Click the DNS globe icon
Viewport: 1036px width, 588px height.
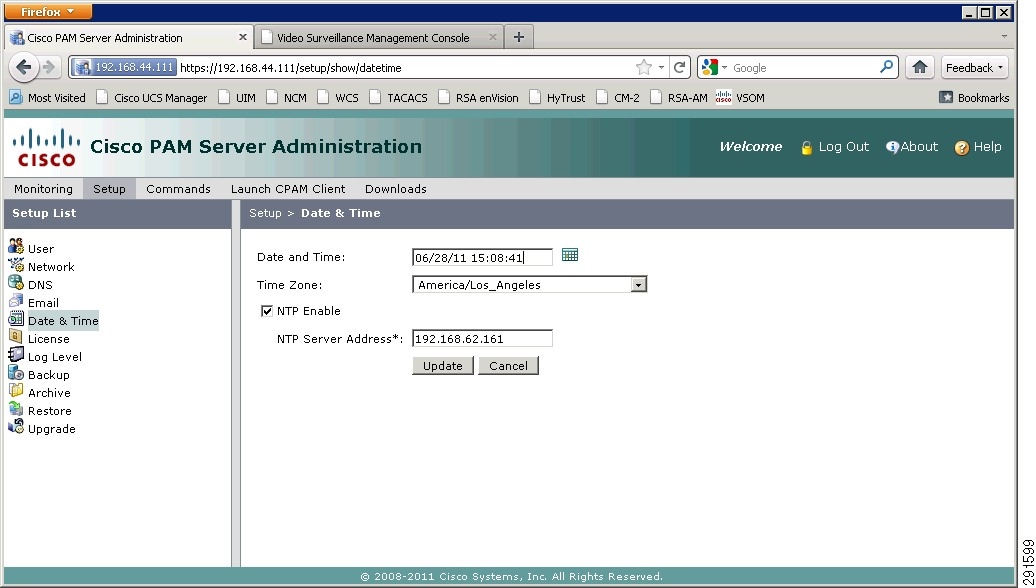click(16, 283)
